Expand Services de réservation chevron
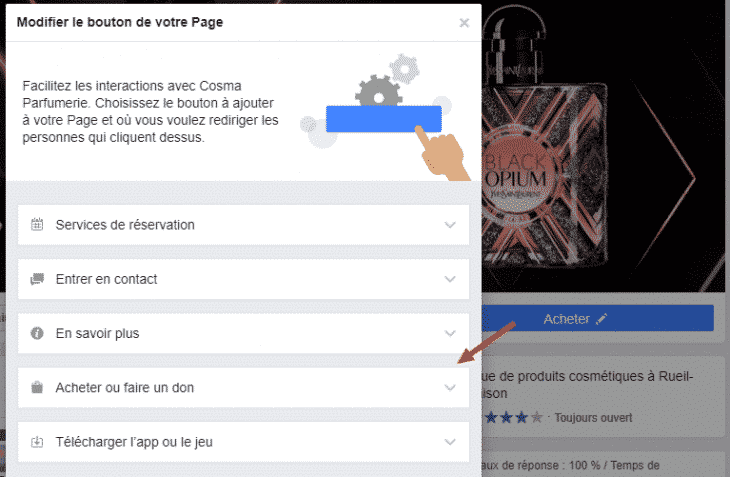Image resolution: width=730 pixels, height=477 pixels. [x=450, y=225]
